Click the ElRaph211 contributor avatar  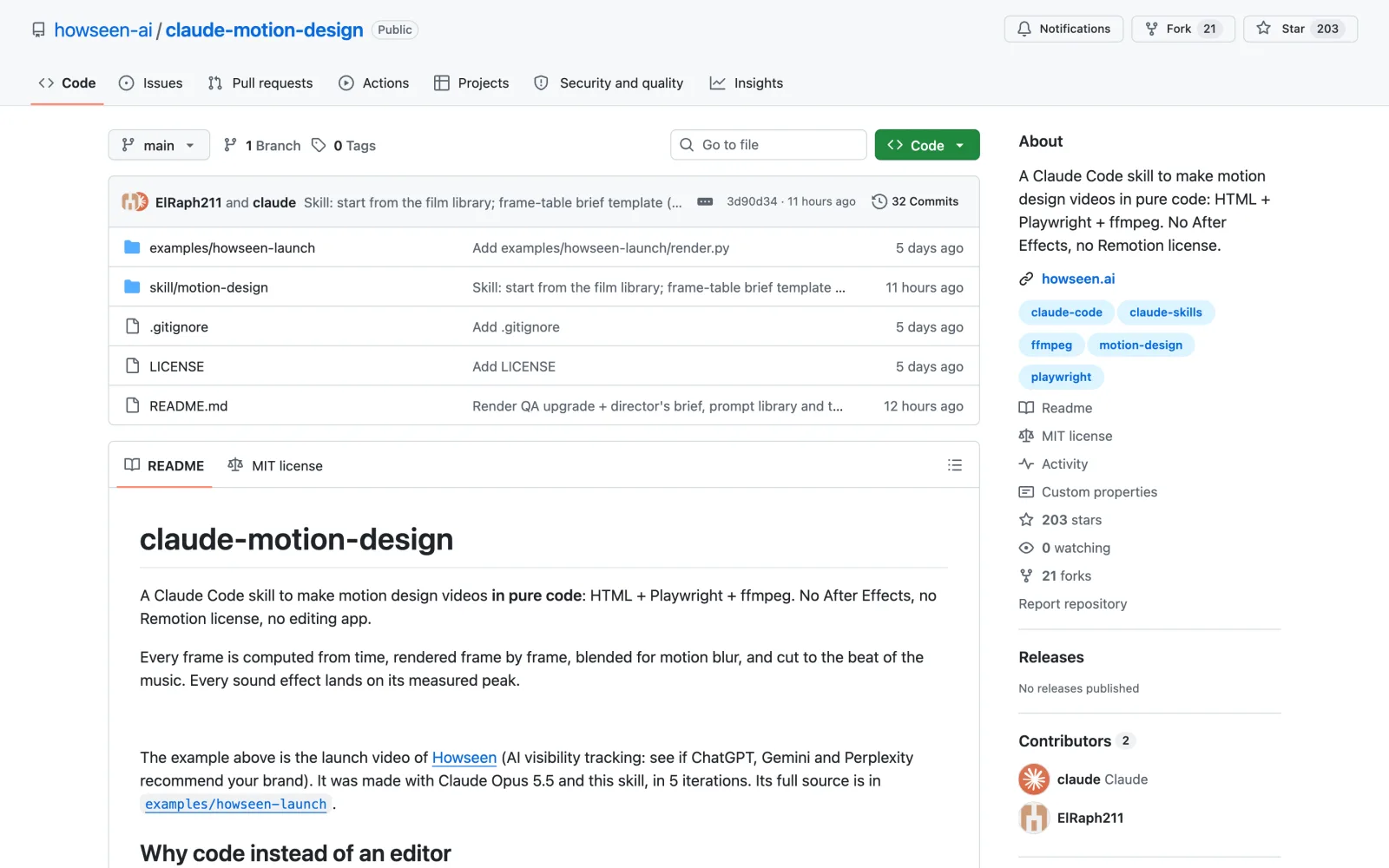[x=1034, y=818]
